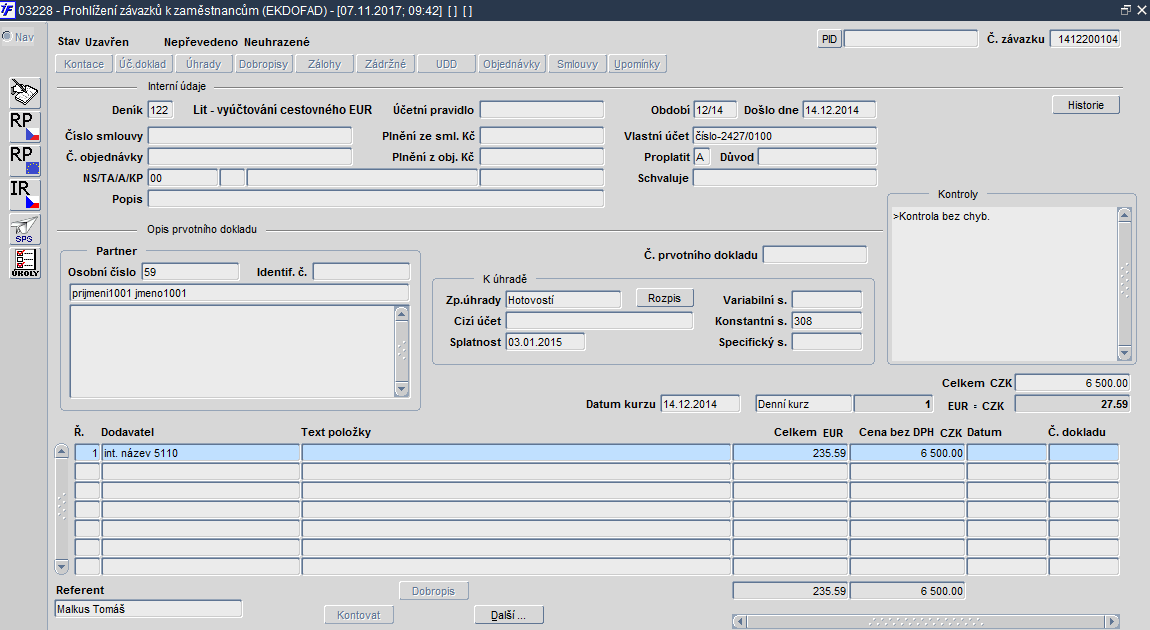Click the Deník field showing 122
This screenshot has width=1150, height=630.
pyautogui.click(x=161, y=110)
